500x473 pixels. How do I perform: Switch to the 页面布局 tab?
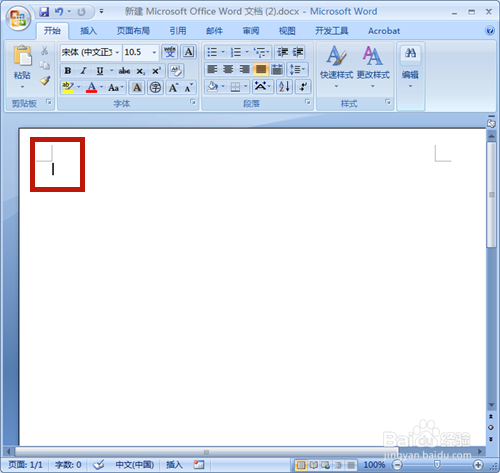point(133,31)
